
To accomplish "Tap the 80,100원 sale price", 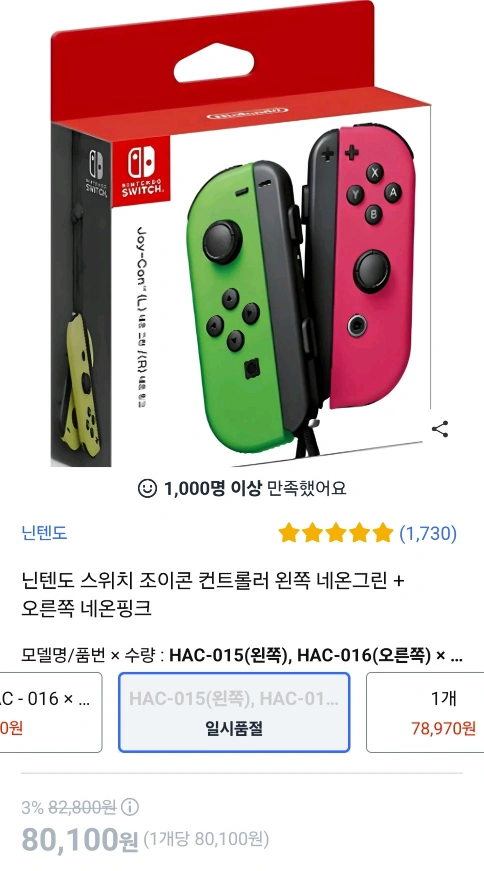I will click(79, 840).
